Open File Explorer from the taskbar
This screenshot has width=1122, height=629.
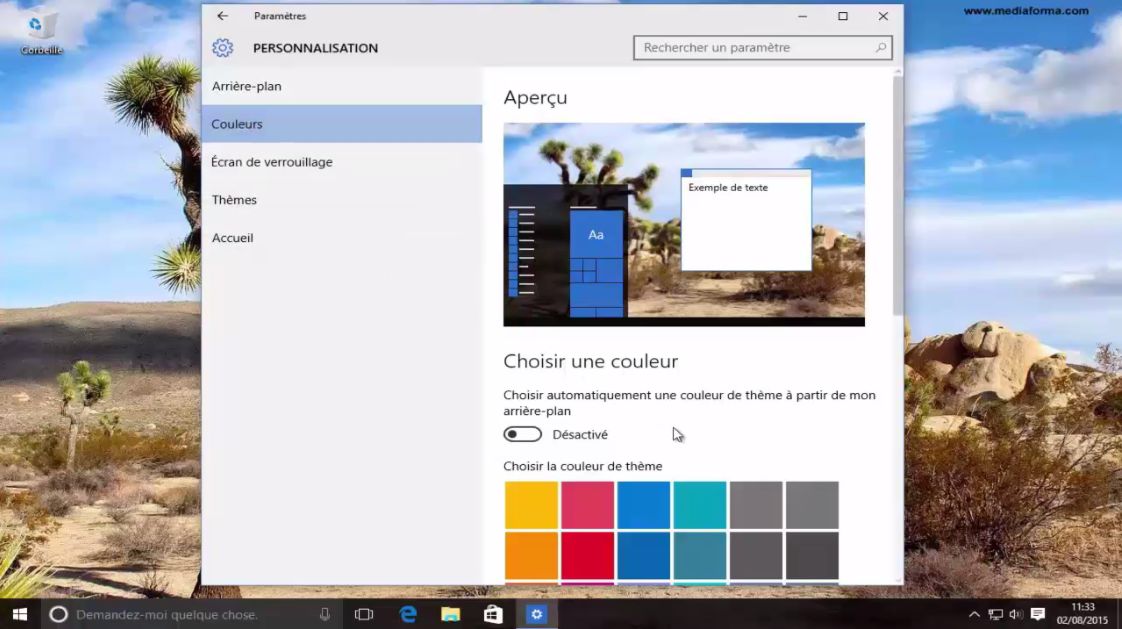[x=450, y=614]
